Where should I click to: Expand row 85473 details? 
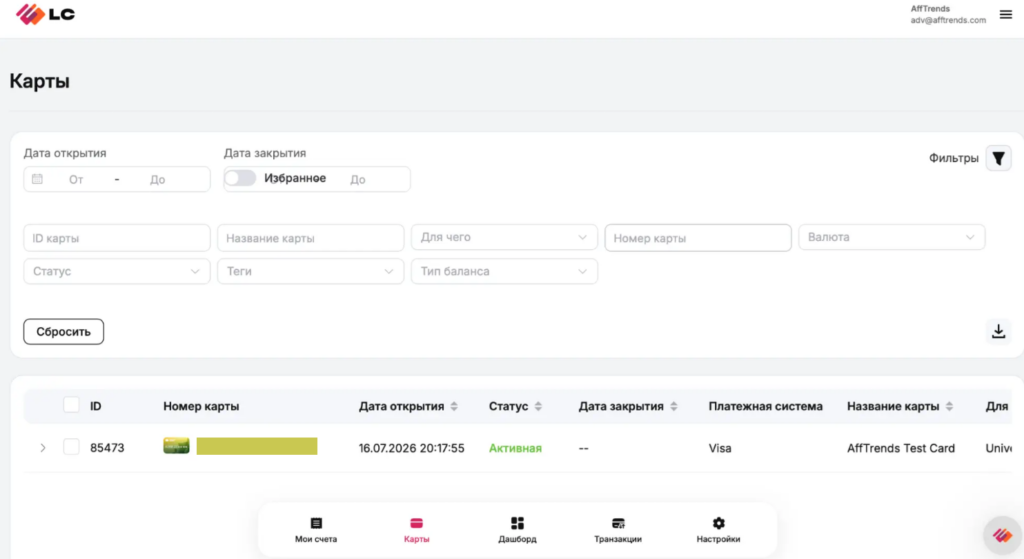click(x=42, y=448)
